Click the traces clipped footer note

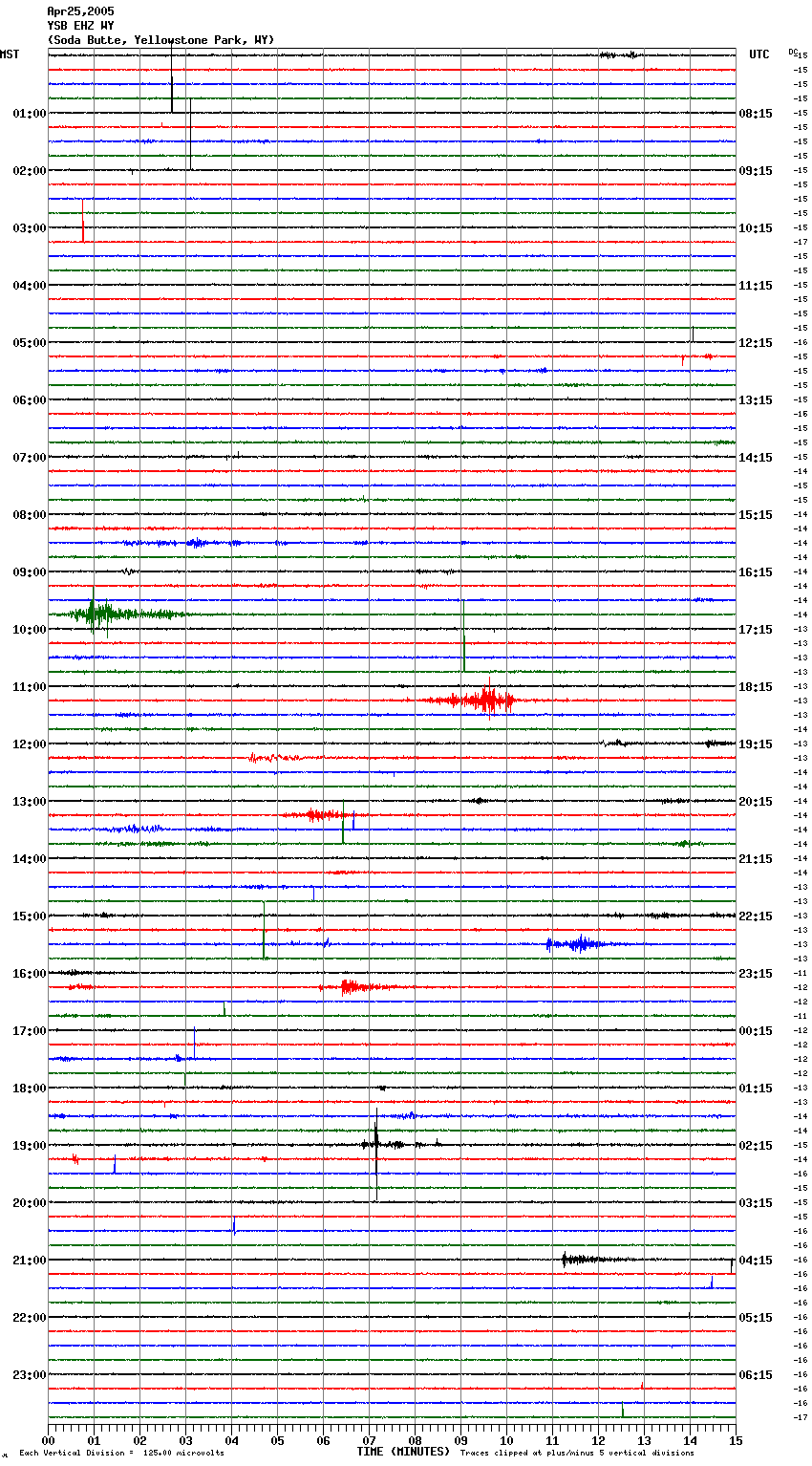577,1453
